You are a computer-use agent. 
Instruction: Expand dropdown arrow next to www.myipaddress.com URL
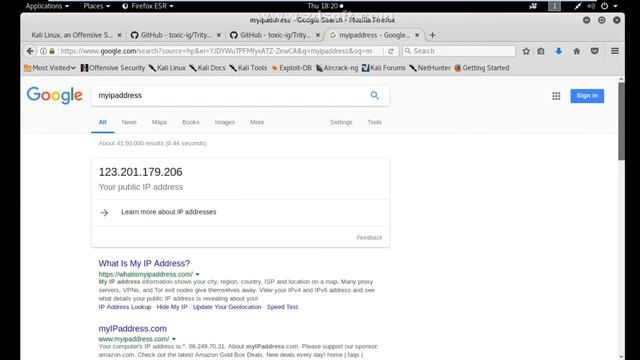tap(173, 339)
